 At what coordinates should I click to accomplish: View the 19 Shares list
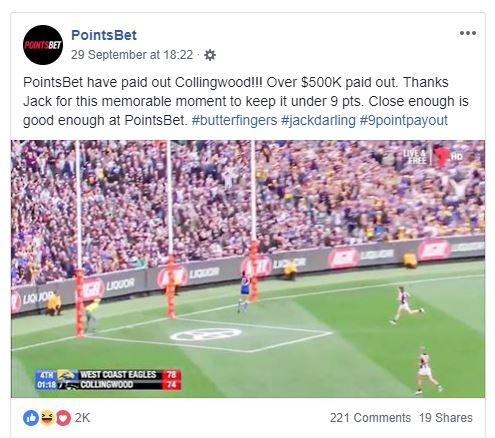coord(446,418)
